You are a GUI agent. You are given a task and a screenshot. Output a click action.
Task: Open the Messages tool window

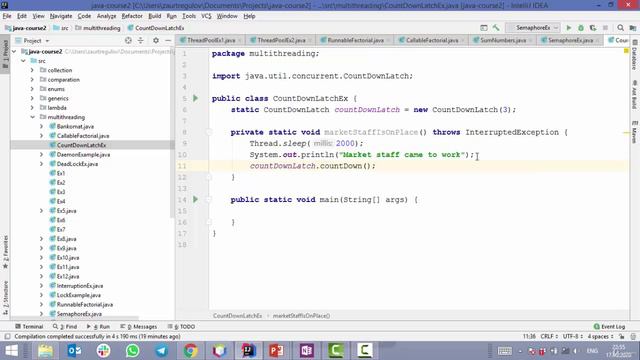(x=139, y=327)
